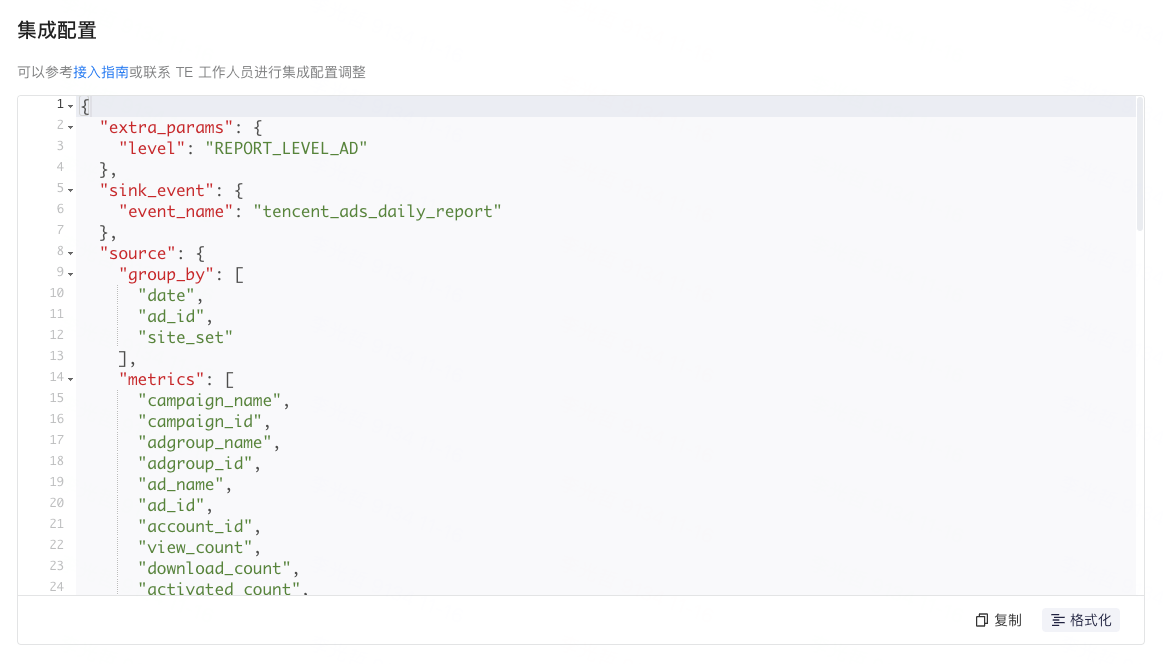The height and width of the screenshot is (664, 1163).
Task: Open the 接入指南 guide link
Action: 101,72
